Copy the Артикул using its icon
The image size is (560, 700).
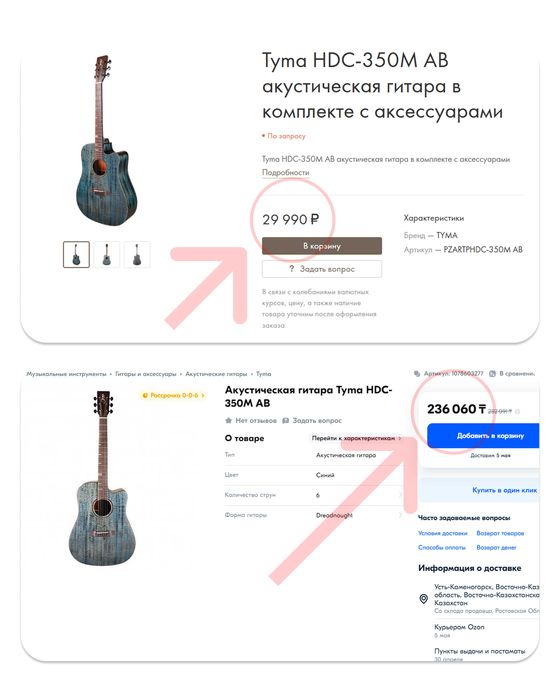coord(417,374)
